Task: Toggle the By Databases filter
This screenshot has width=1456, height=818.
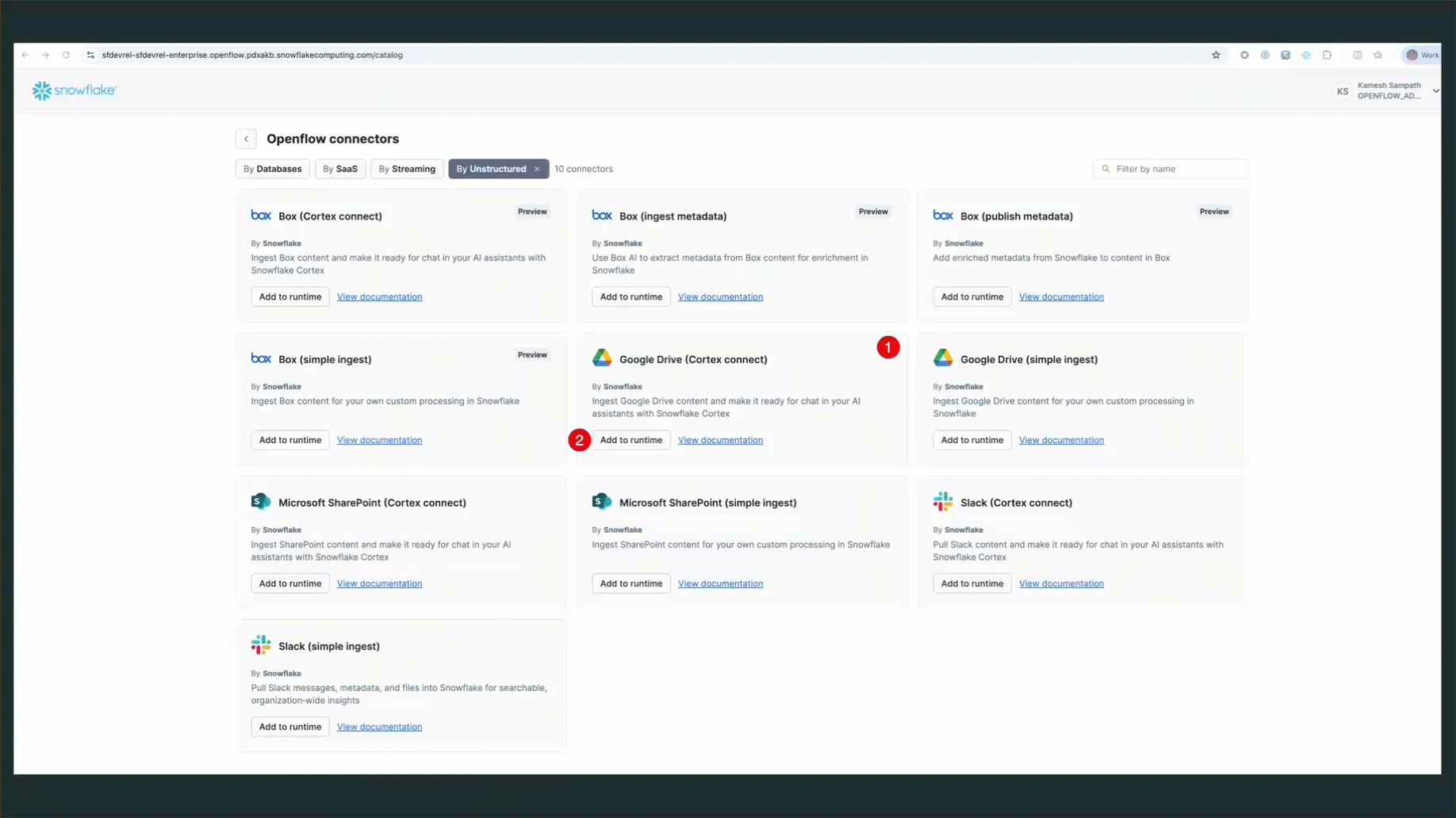Action: (x=273, y=169)
